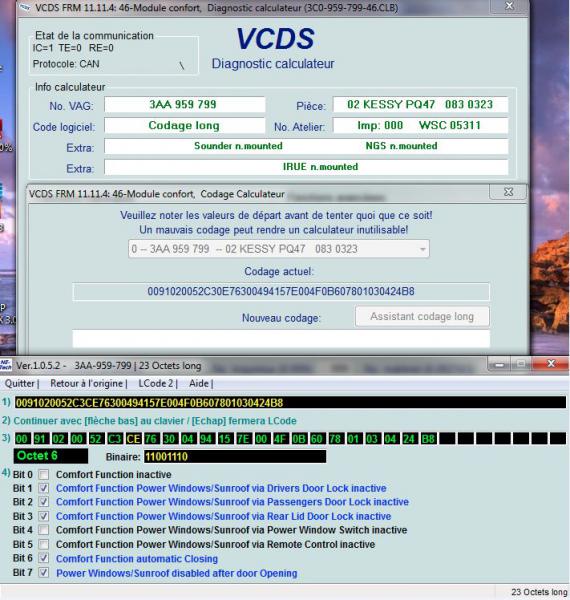The image size is (570, 600).
Task: Open the LCode 2 menu
Action: pos(156,383)
